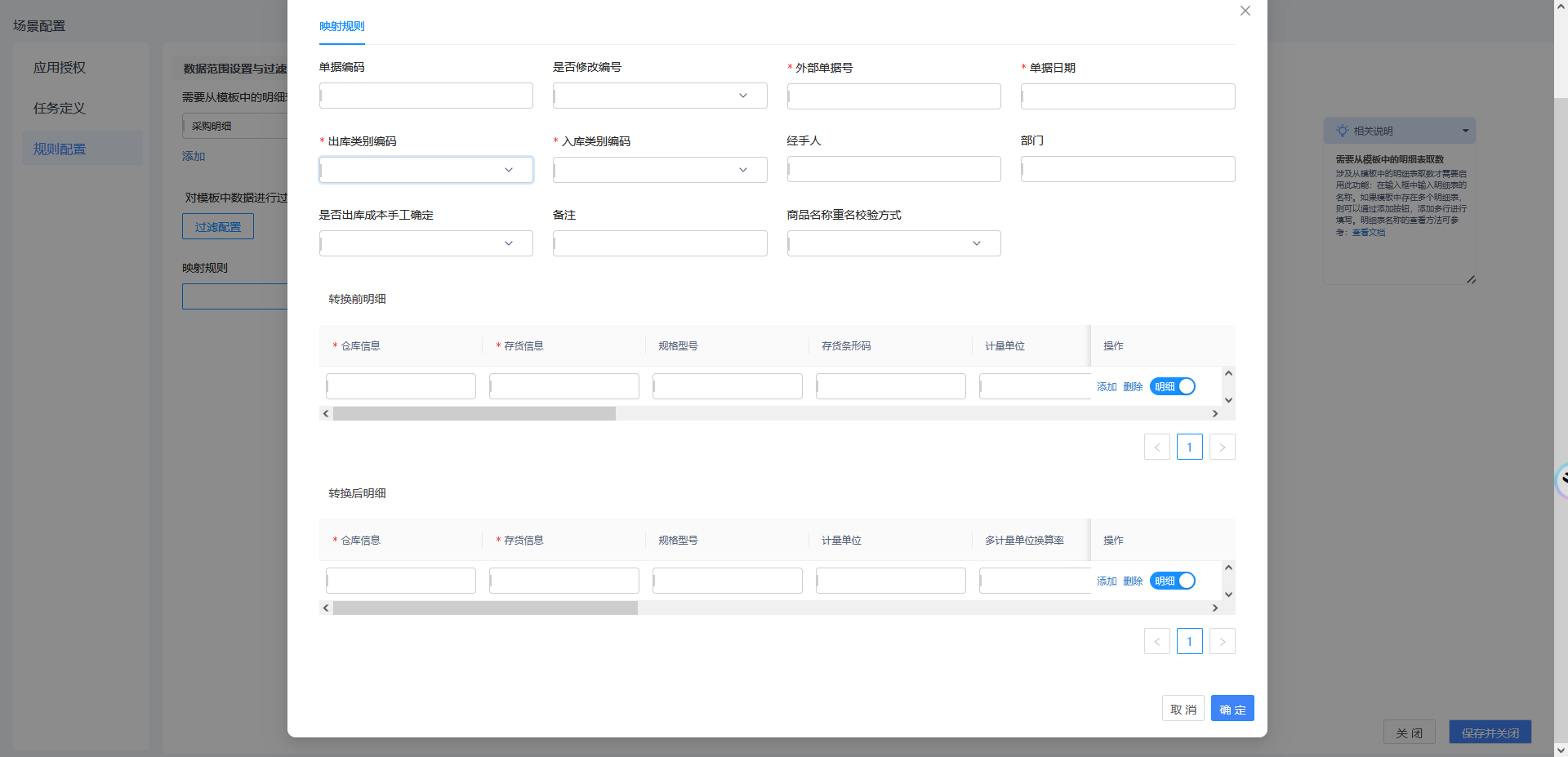The height and width of the screenshot is (757, 1568).
Task: Click 删除 in 转换后明细 row
Action: [1133, 581]
